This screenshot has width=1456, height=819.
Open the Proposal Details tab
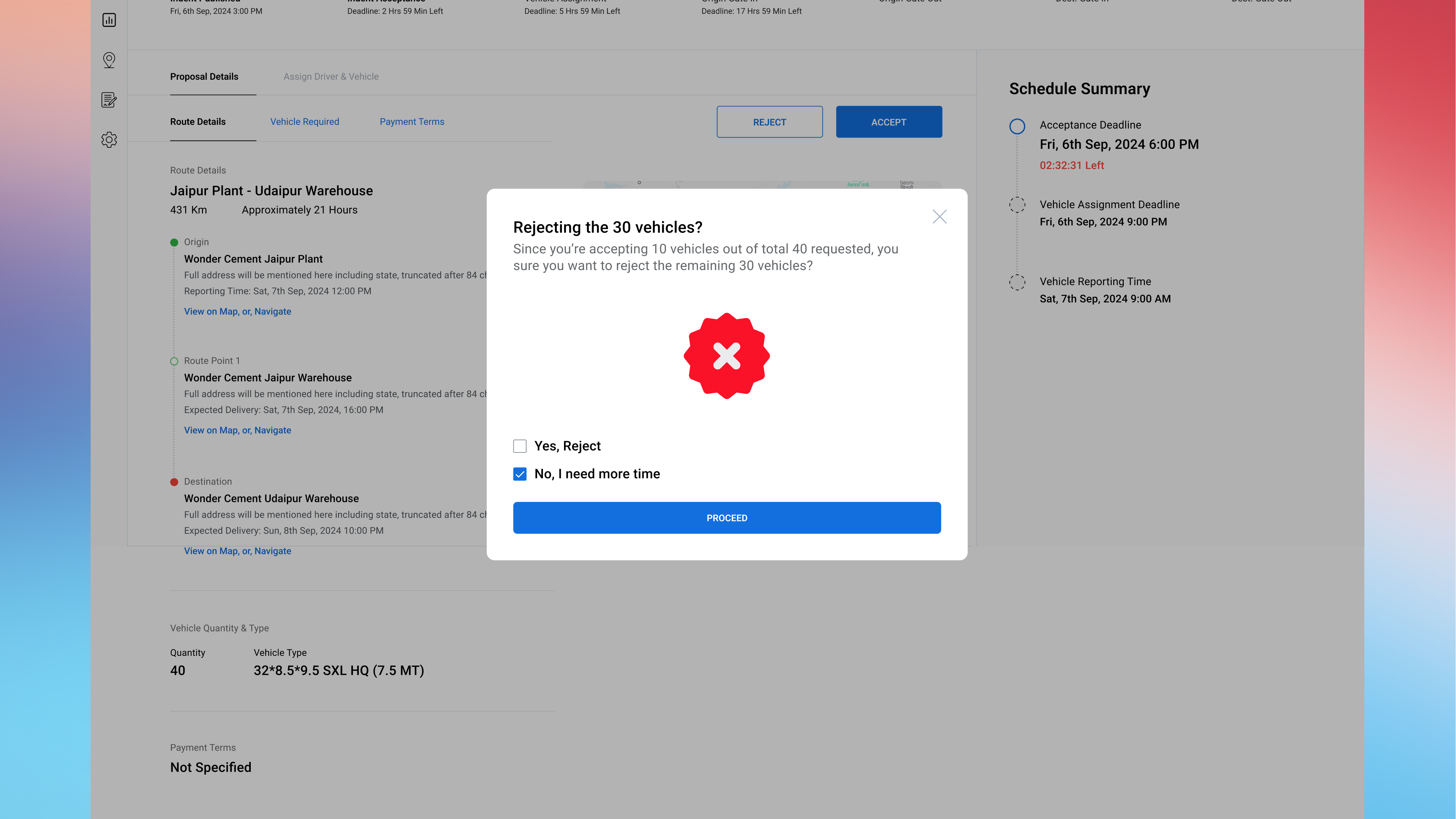(x=204, y=76)
